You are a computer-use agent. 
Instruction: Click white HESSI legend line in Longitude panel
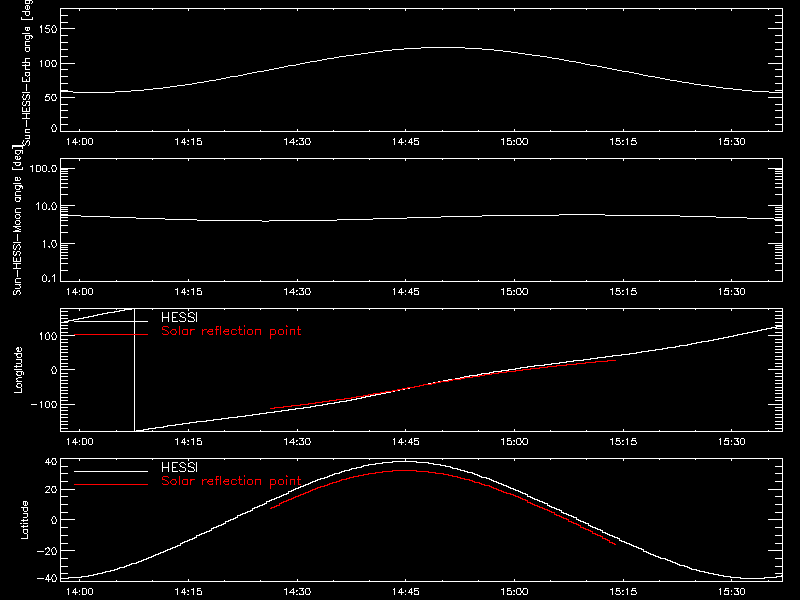[111, 321]
